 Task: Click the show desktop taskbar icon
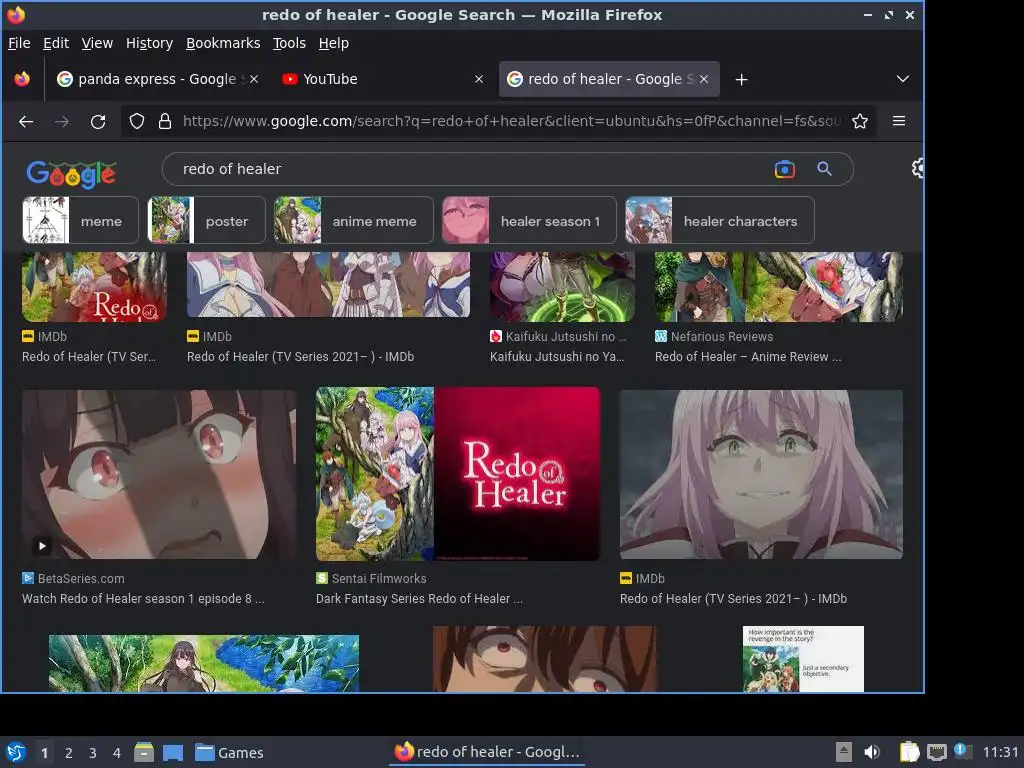click(x=173, y=752)
